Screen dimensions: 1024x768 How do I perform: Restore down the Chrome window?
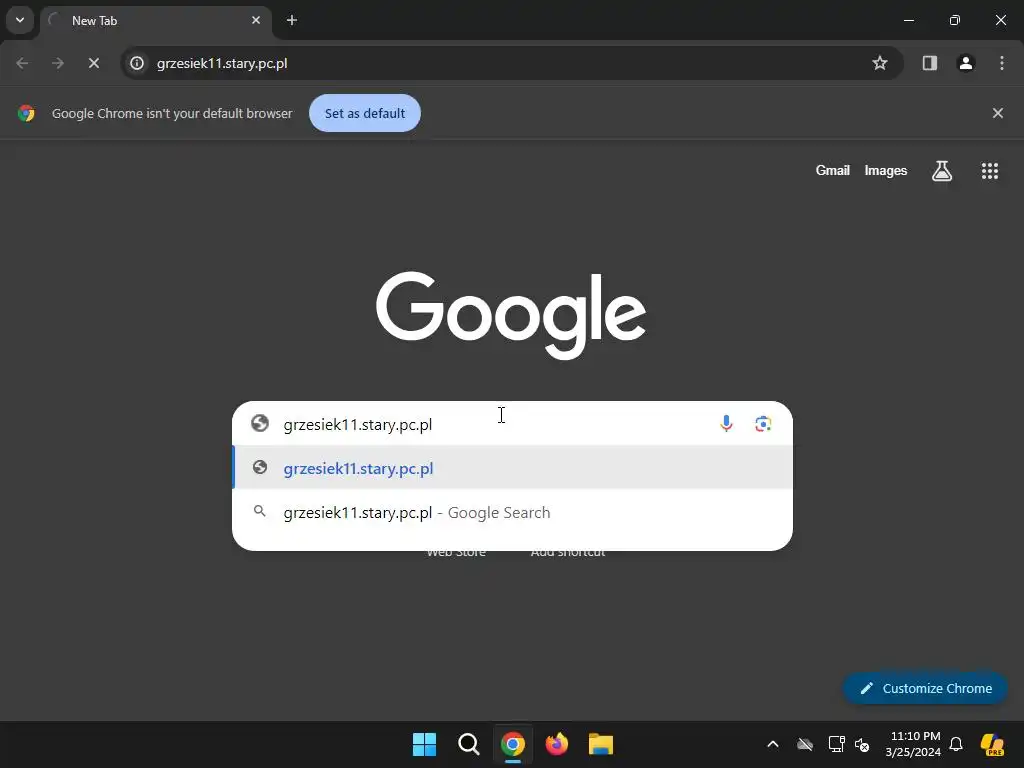955,20
